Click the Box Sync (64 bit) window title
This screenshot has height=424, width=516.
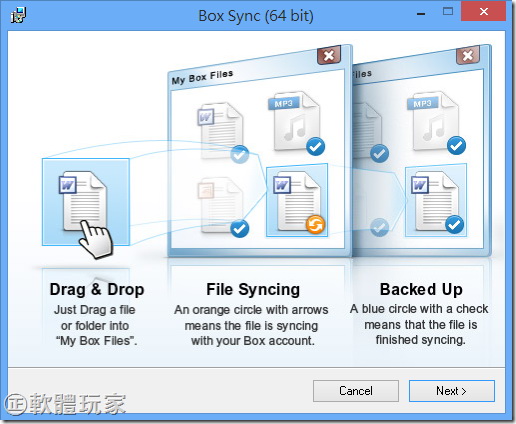pyautogui.click(x=256, y=15)
